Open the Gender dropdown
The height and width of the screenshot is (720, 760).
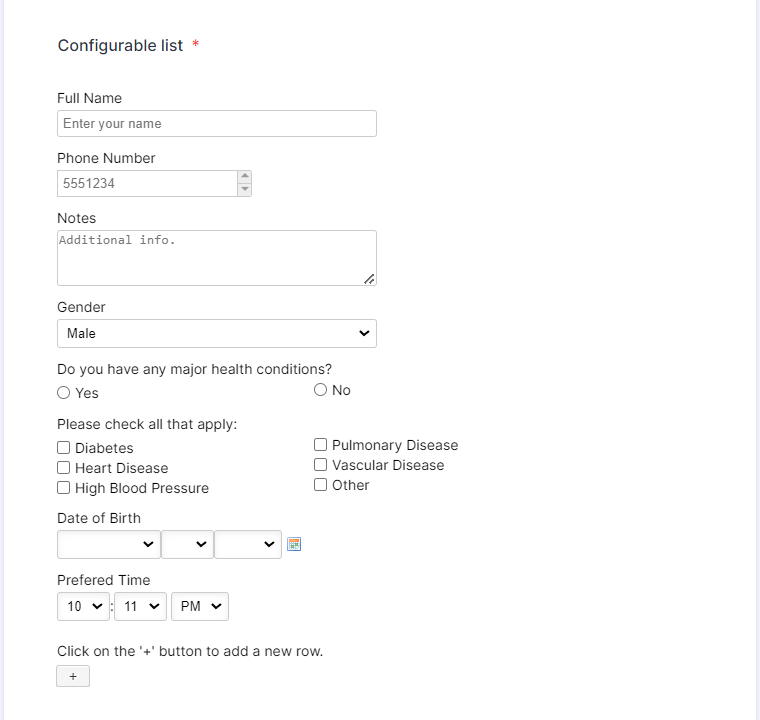(216, 333)
